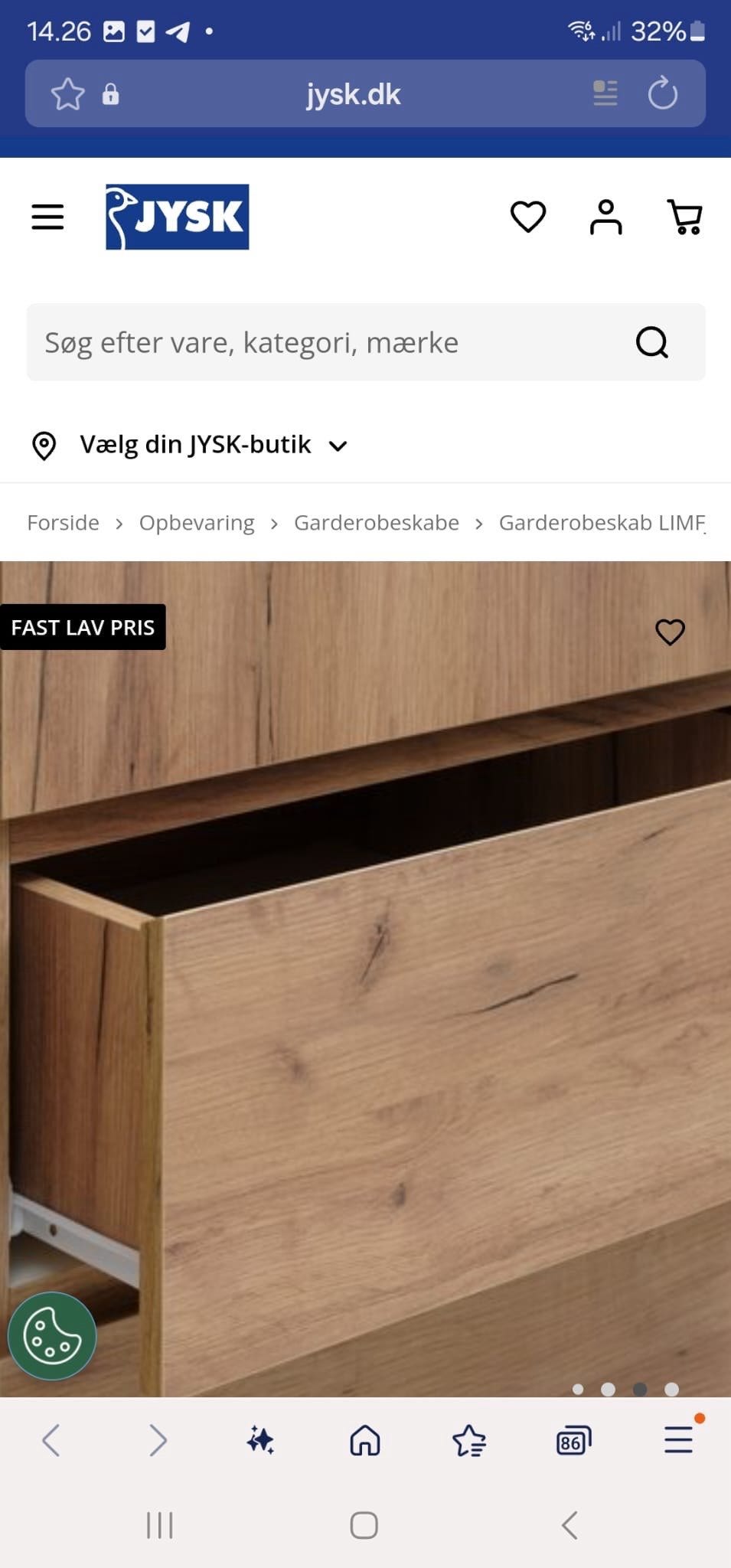731x1568 pixels.
Task: Open the user account icon
Action: click(x=606, y=217)
